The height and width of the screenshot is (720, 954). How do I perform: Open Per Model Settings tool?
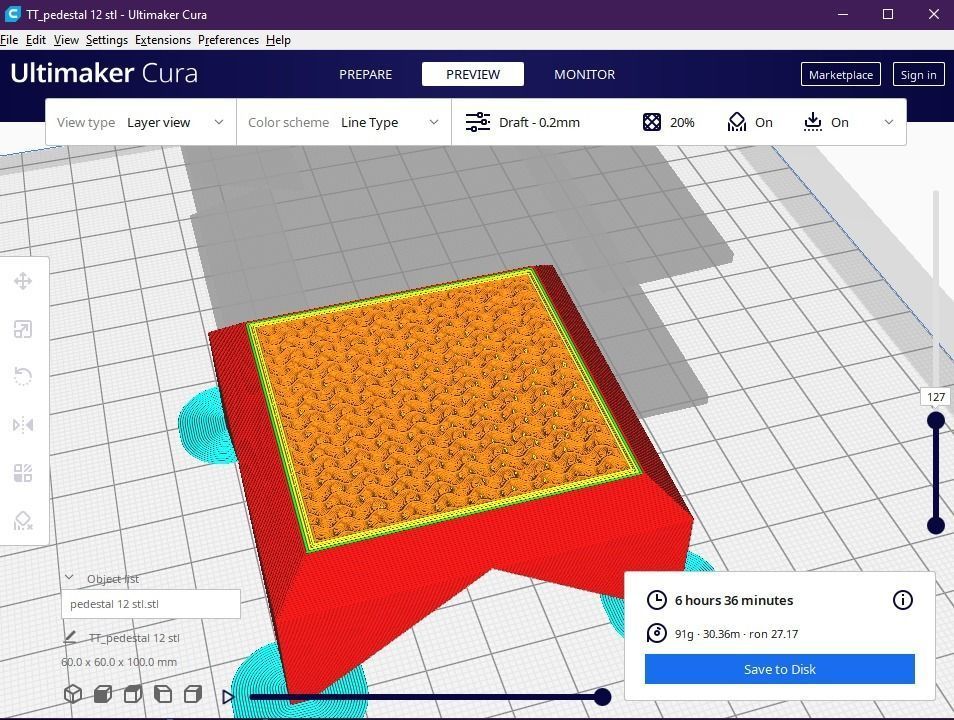(x=23, y=473)
